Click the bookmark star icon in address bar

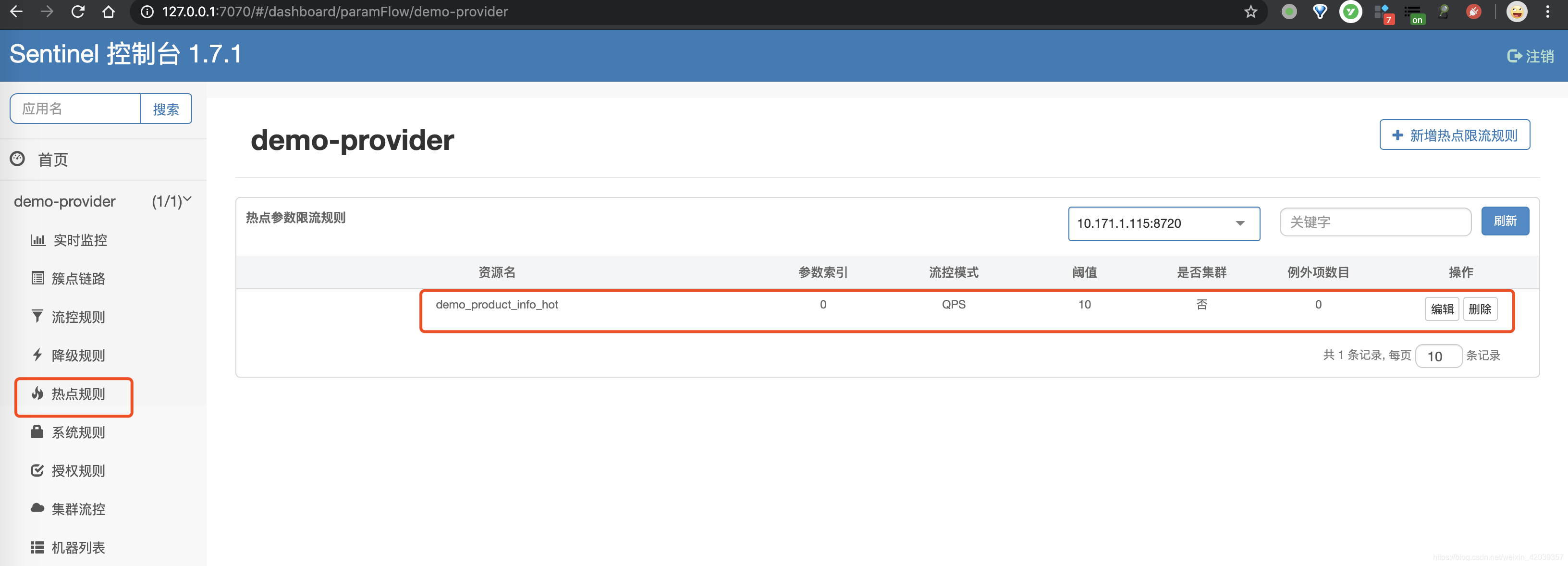tap(1250, 12)
